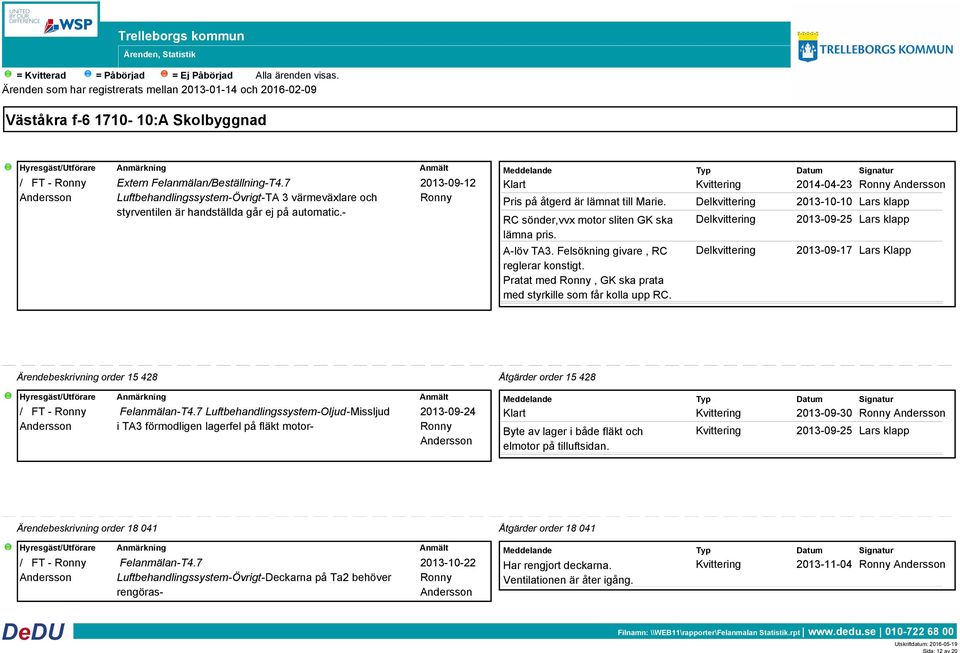
Task: Click the date 2013-10-10
Action: tap(824, 202)
